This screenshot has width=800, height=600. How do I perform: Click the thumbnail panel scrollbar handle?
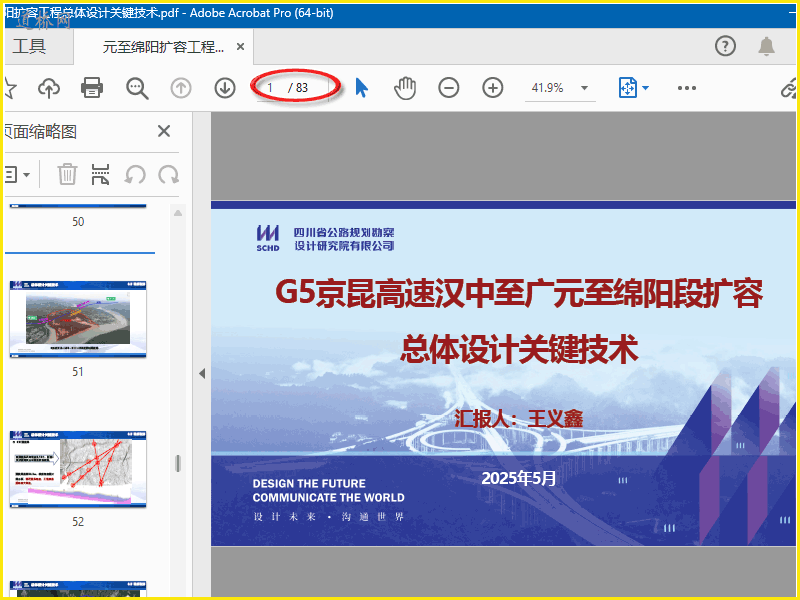click(178, 463)
